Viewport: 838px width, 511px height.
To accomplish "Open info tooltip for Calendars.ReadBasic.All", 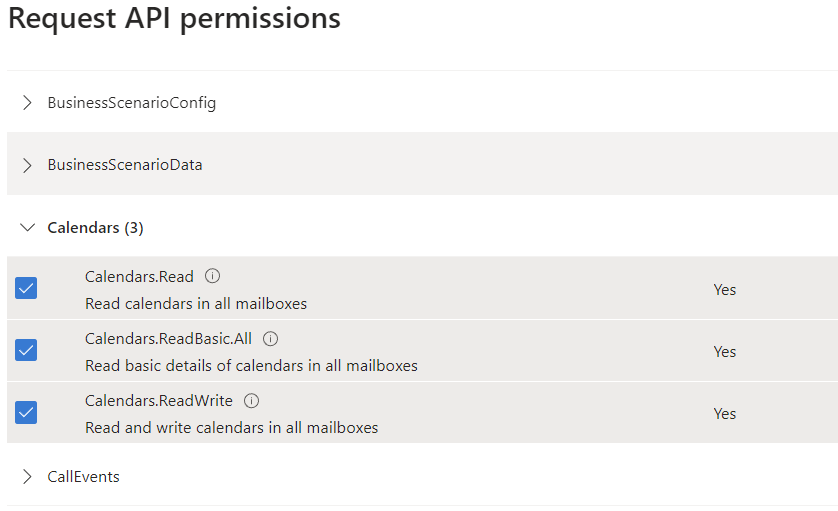I will point(270,339).
